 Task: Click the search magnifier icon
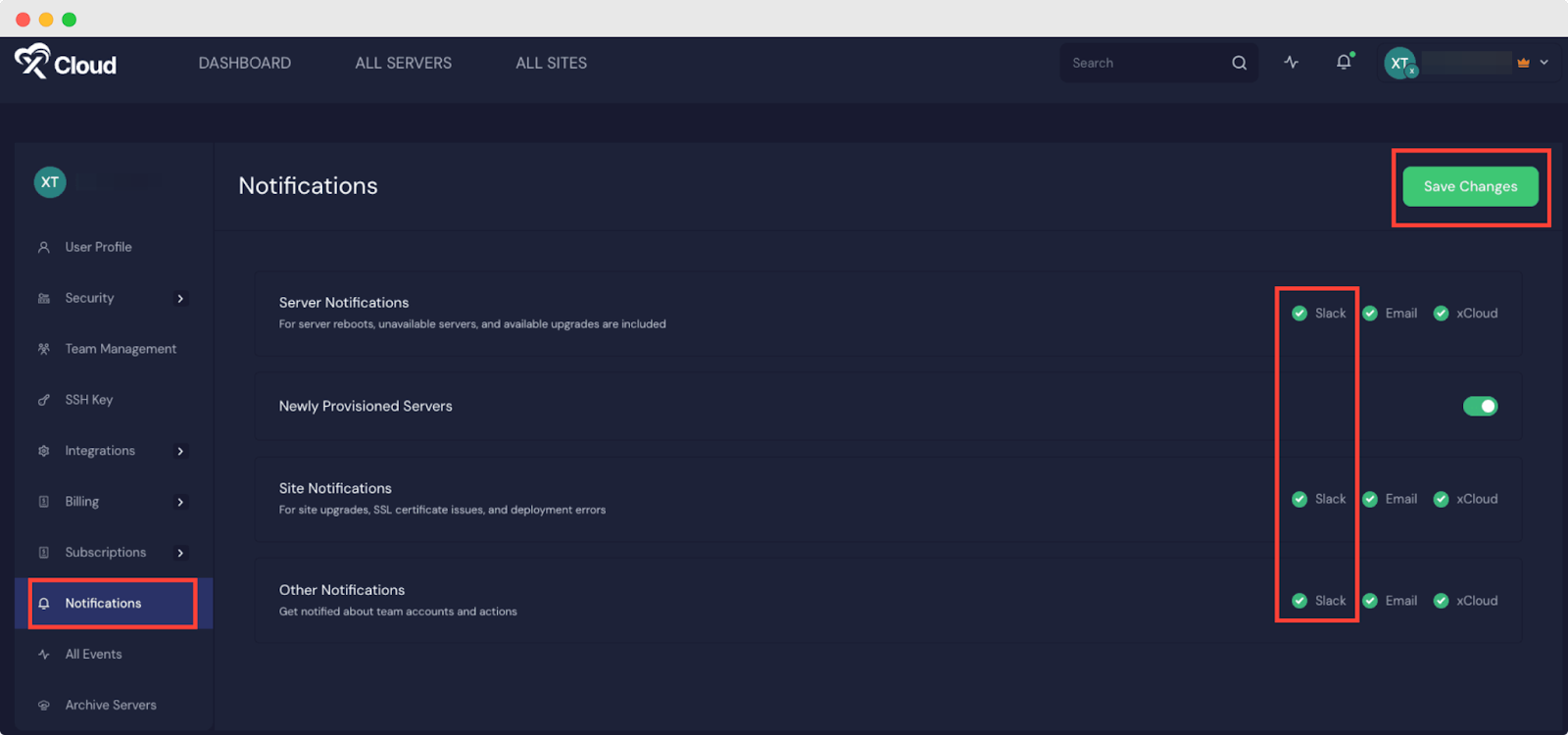1239,63
